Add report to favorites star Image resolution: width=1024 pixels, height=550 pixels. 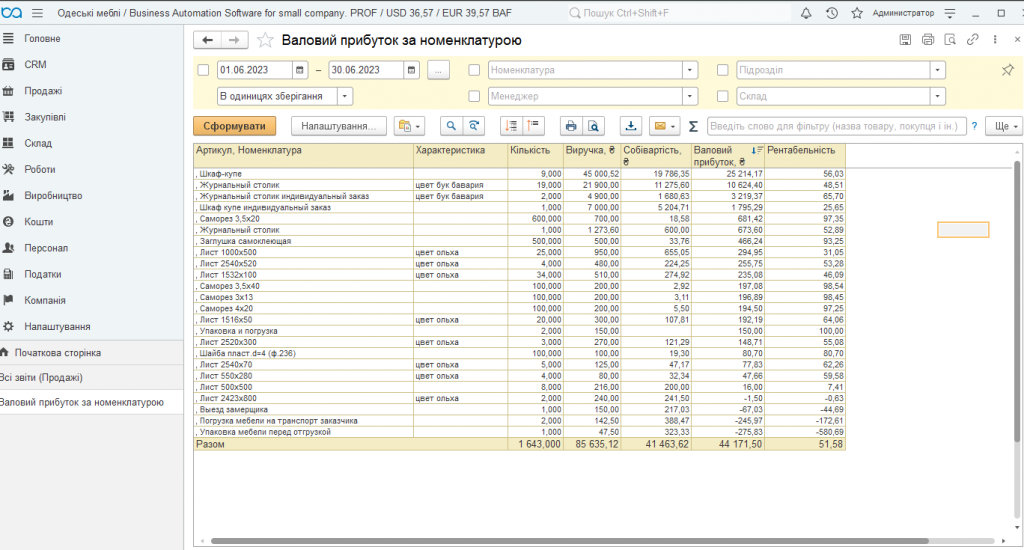pyautogui.click(x=264, y=40)
